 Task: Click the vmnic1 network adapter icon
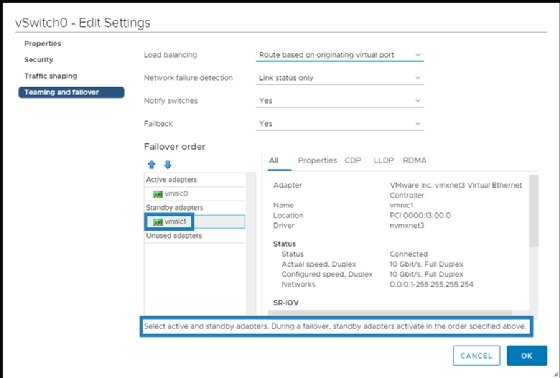158,222
